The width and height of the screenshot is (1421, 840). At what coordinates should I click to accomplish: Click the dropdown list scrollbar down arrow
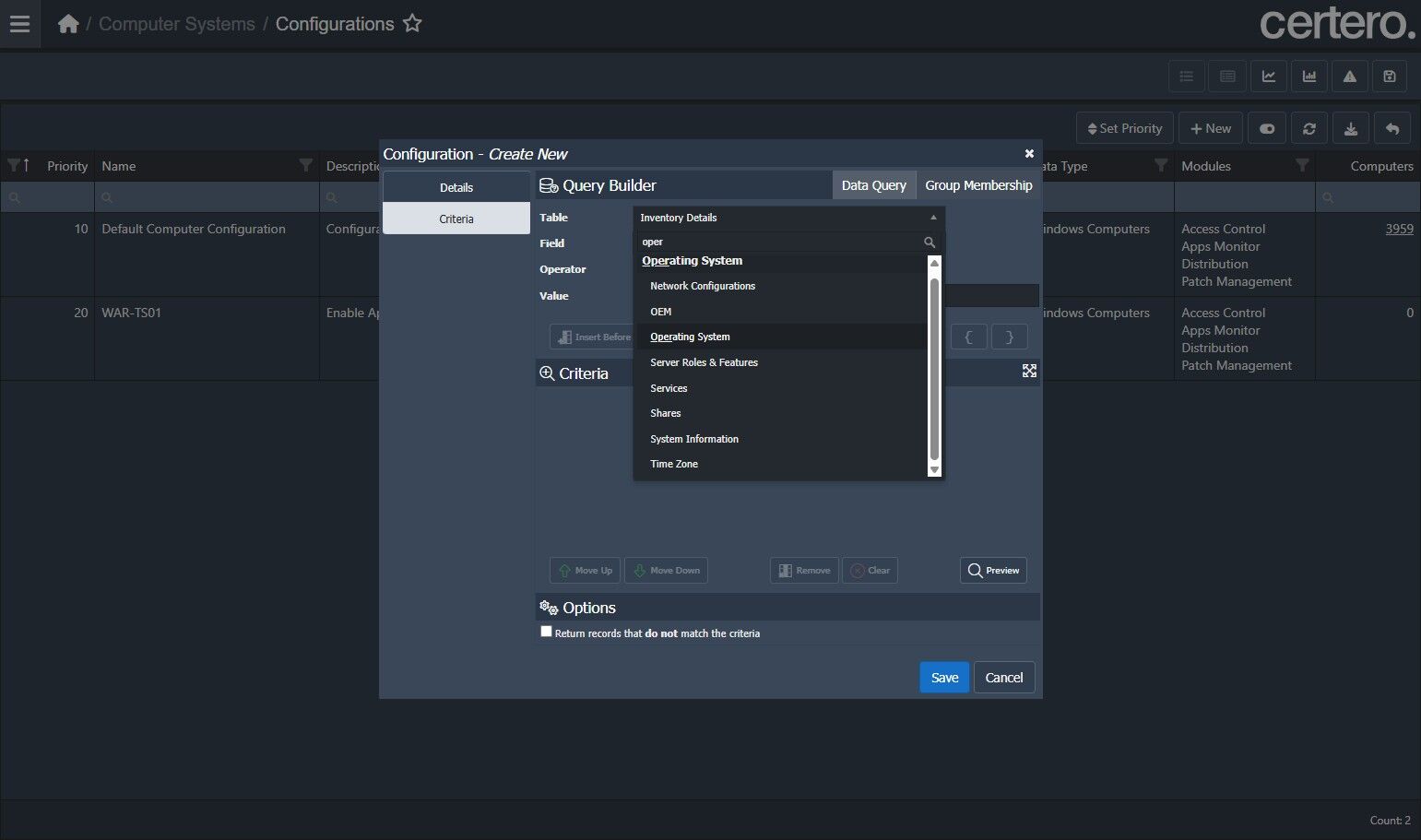[934, 469]
